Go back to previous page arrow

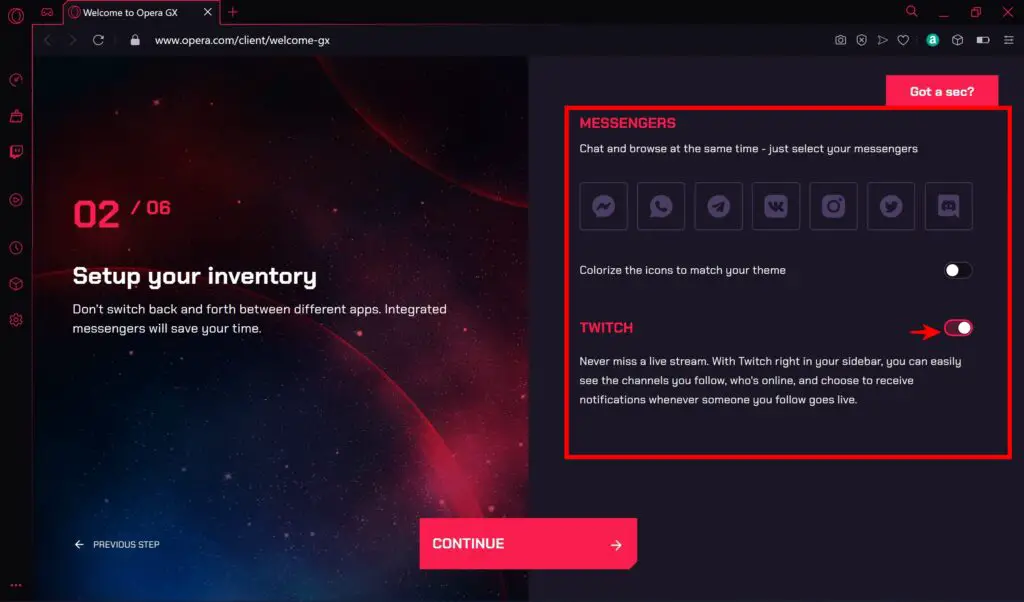coord(47,40)
